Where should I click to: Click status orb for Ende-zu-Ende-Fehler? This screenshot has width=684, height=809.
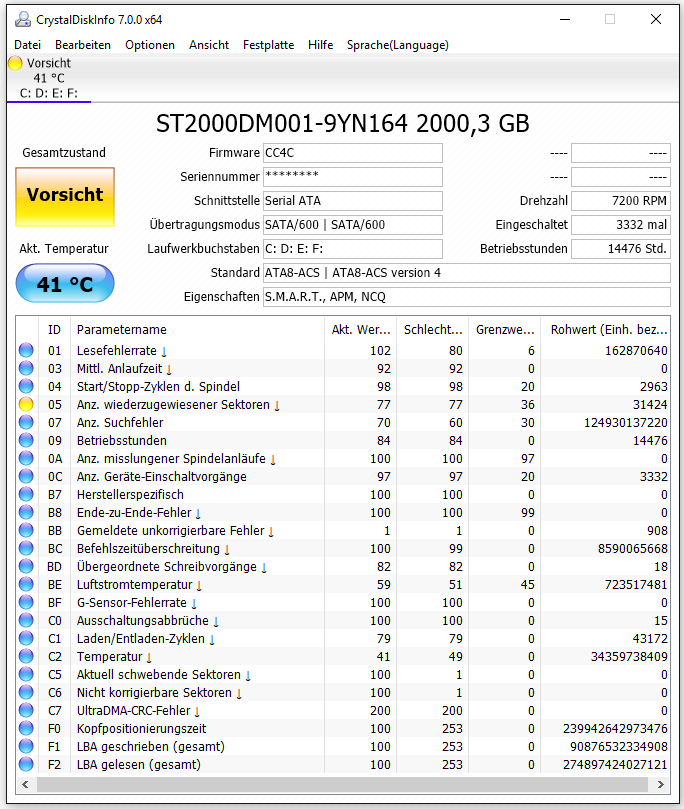click(x=26, y=512)
